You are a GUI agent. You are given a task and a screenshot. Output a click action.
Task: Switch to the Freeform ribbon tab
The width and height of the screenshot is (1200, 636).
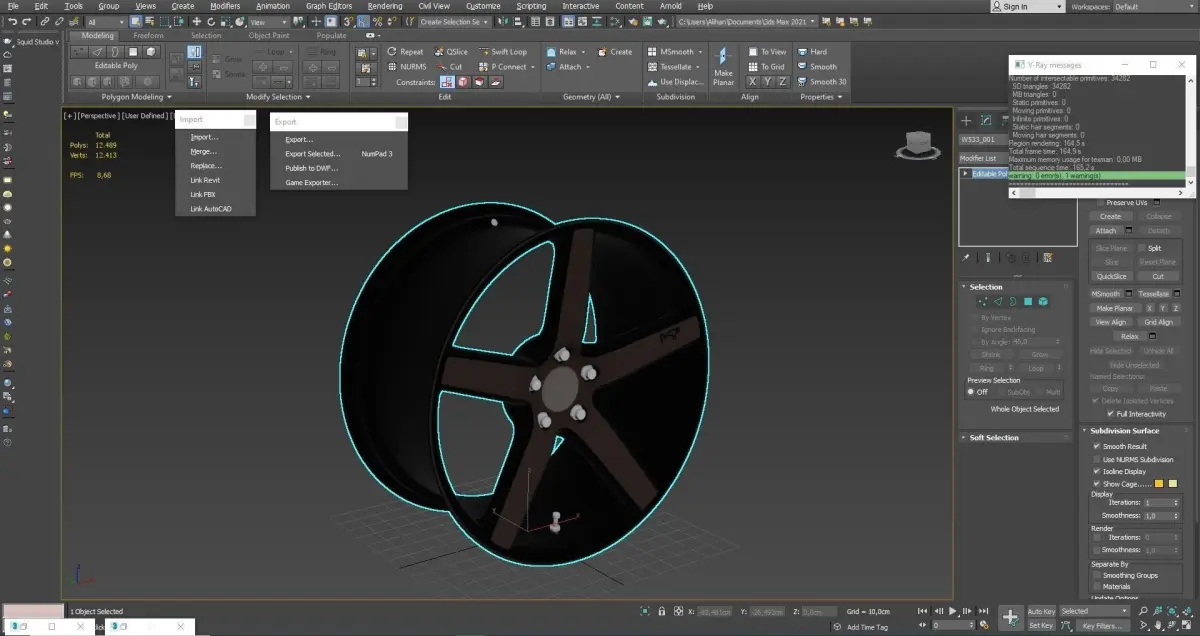[x=149, y=36]
